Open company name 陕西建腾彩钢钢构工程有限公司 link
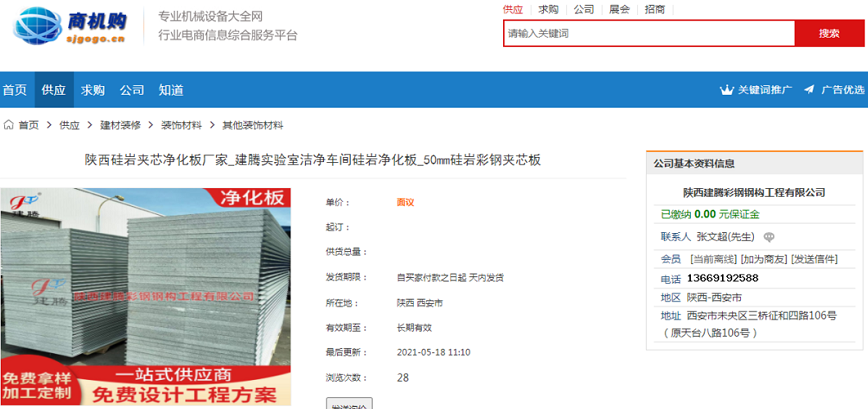Viewport: 868px width, 409px height. pos(754,193)
